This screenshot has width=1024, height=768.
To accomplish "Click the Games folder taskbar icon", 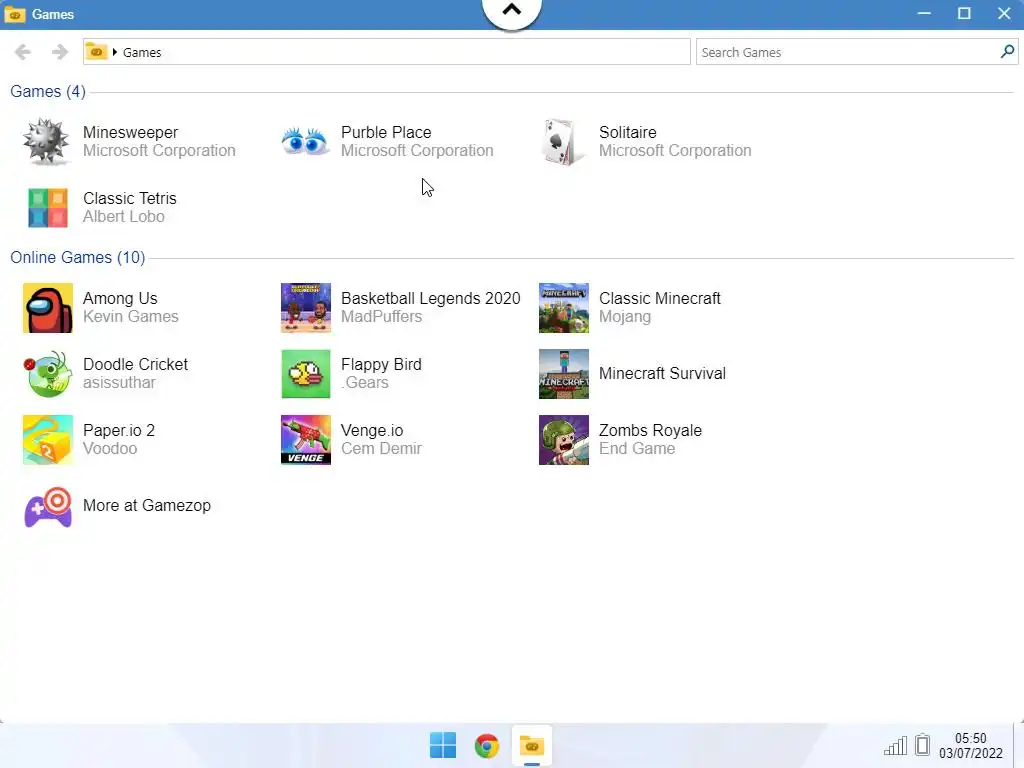I will 532,745.
